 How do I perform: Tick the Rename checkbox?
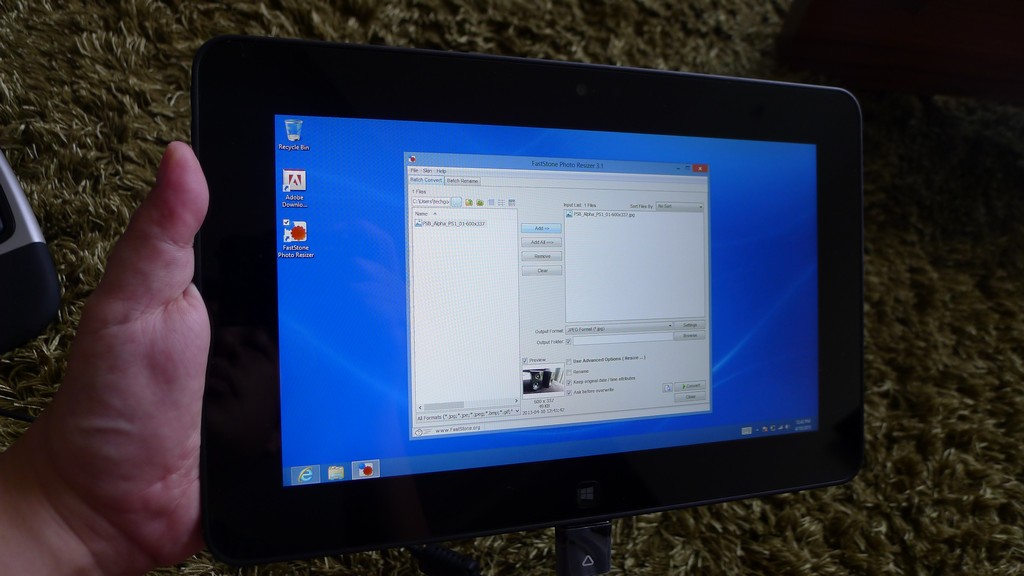(569, 371)
